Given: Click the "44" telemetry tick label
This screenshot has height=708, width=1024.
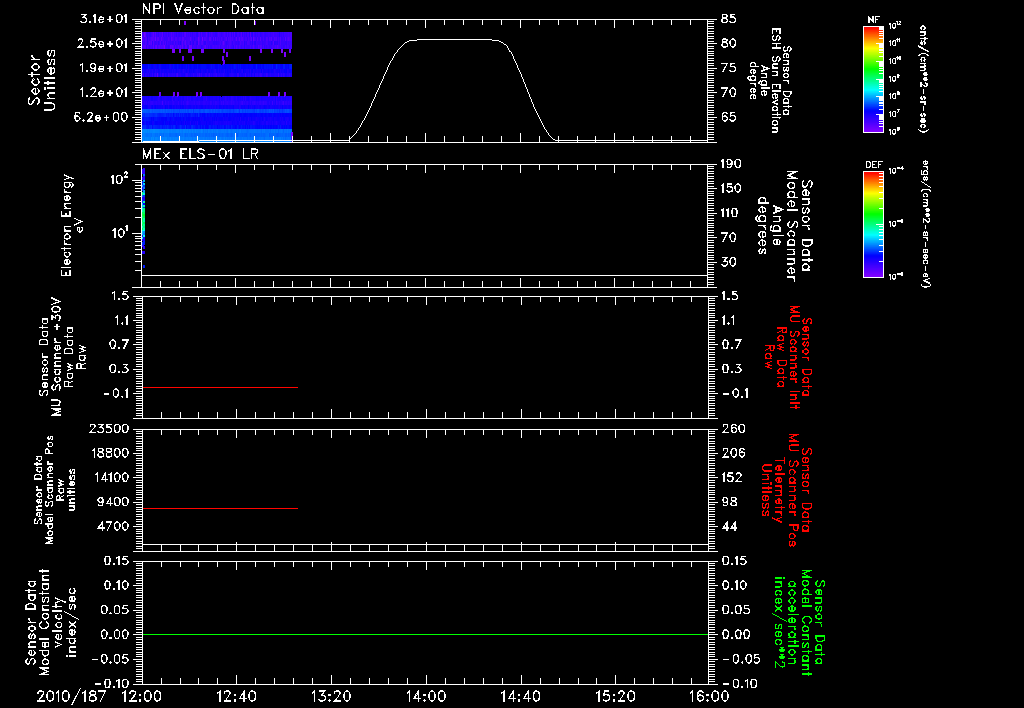Looking at the screenshot, I should 729,526.
